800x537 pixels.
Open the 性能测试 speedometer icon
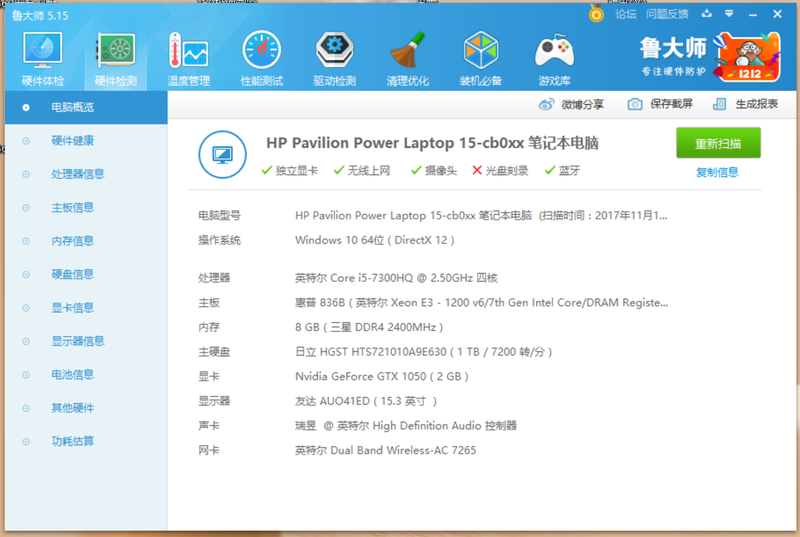[x=261, y=56]
